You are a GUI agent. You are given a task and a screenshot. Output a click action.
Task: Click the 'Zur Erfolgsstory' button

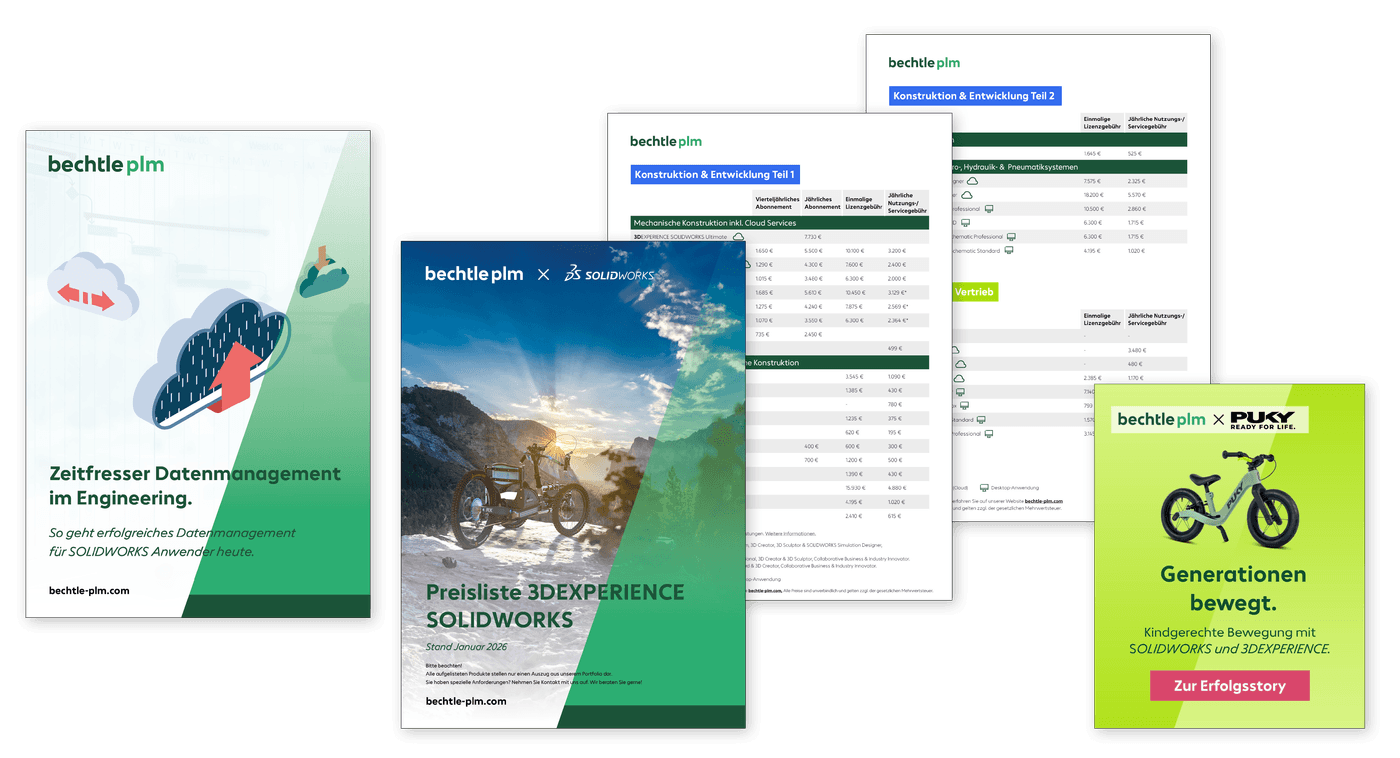(1229, 685)
